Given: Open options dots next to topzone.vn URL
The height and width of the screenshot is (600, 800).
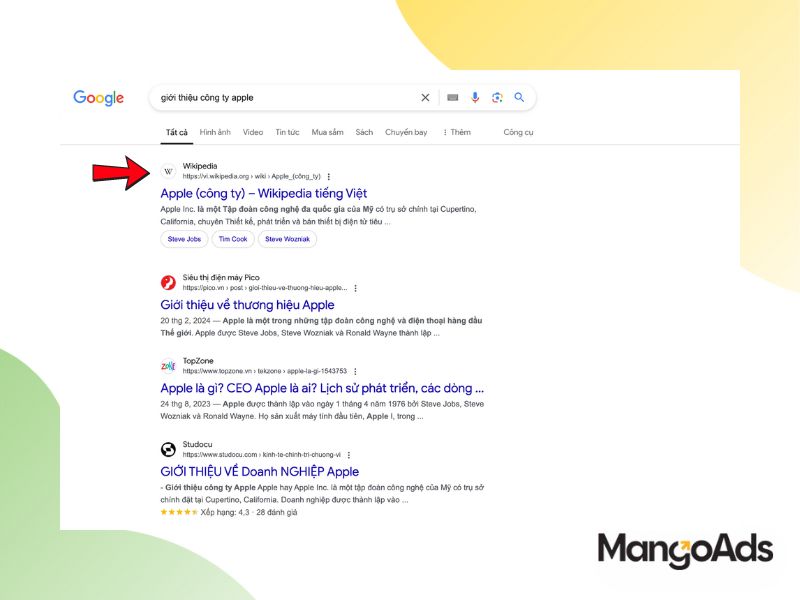Looking at the screenshot, I should pos(355,371).
